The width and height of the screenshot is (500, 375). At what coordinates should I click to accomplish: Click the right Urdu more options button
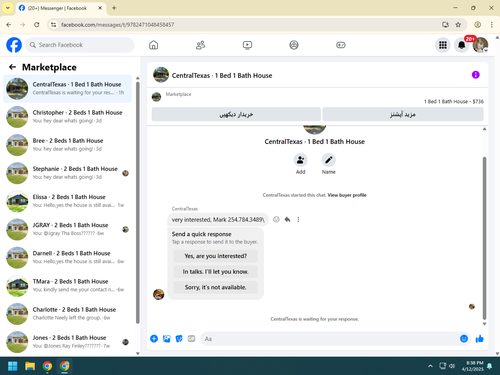click(x=403, y=114)
